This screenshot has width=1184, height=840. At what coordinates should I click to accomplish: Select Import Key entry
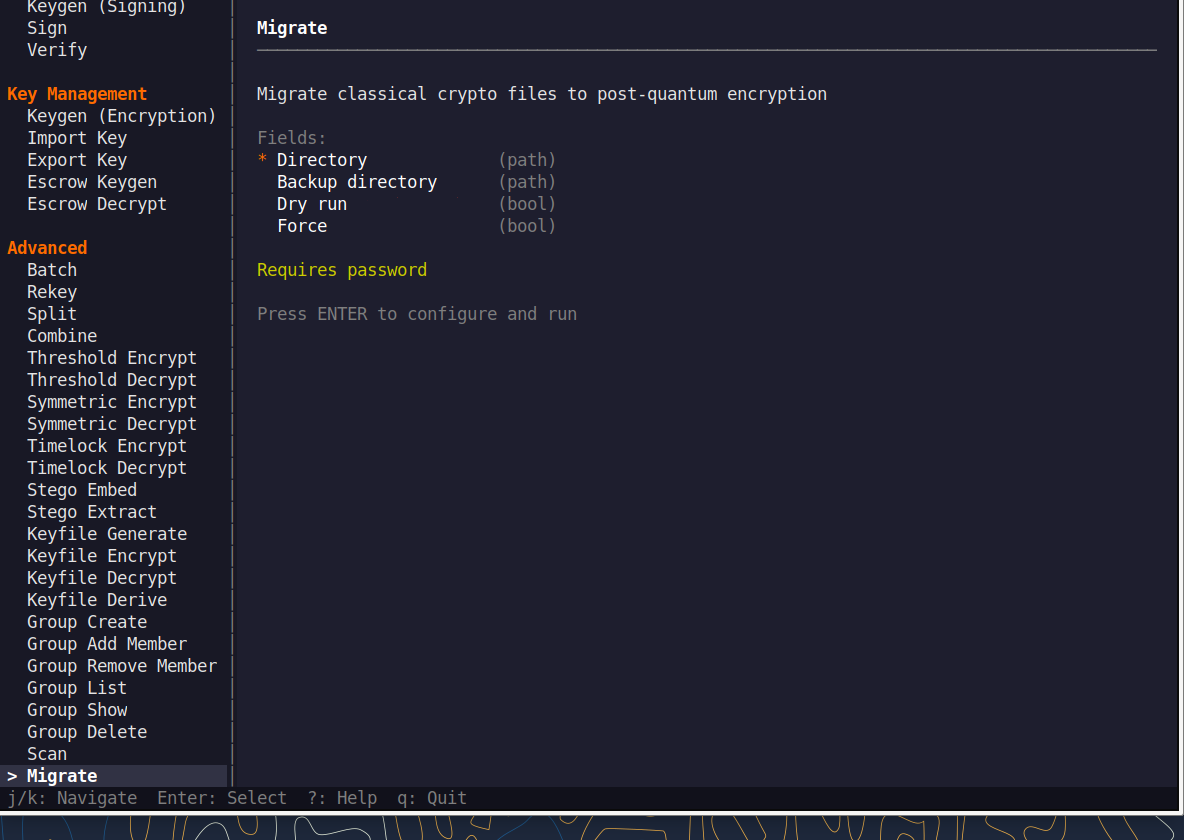point(77,137)
